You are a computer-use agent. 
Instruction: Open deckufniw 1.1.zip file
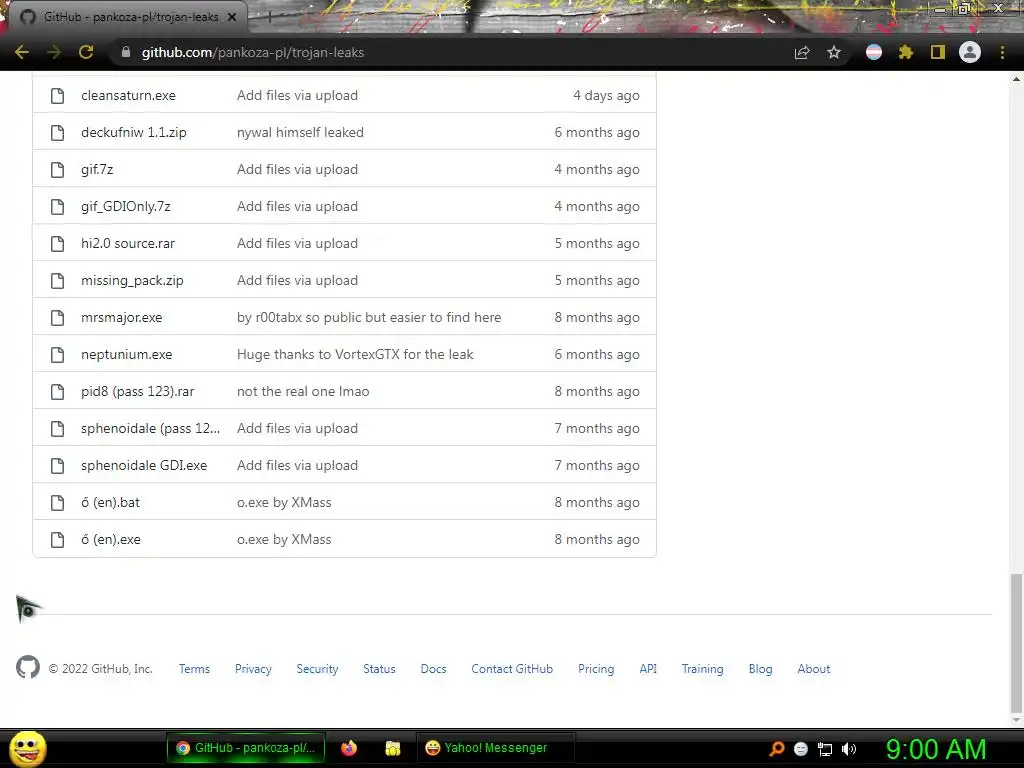click(x=134, y=133)
